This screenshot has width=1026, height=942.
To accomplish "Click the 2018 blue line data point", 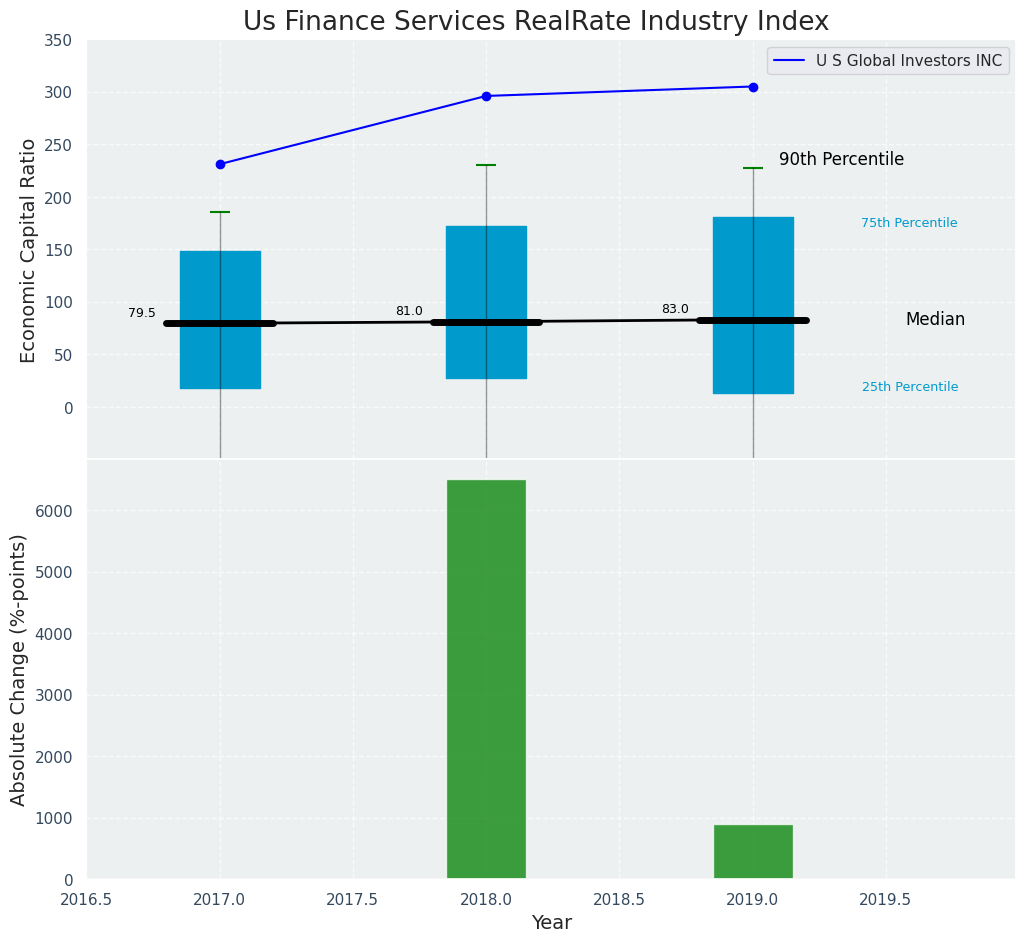I will click(486, 96).
